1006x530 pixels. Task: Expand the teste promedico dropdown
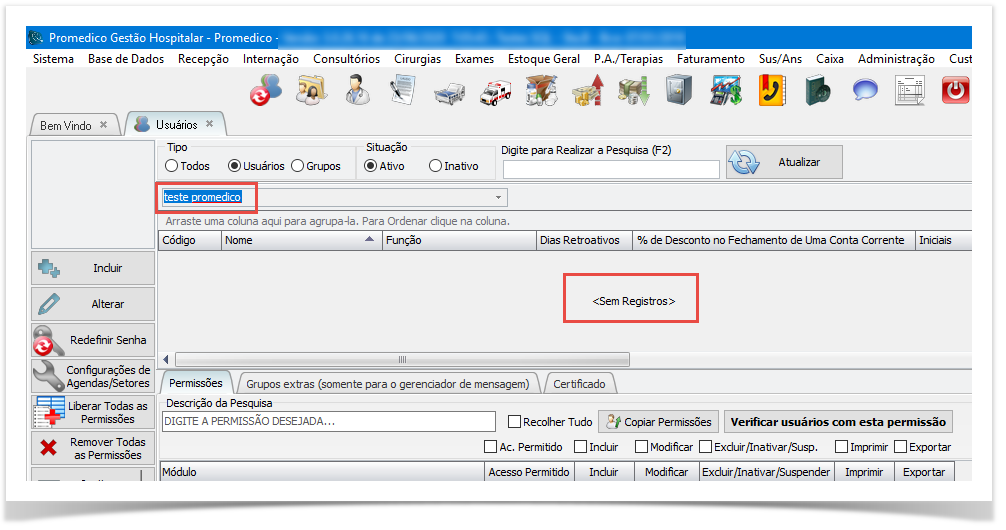[499, 198]
